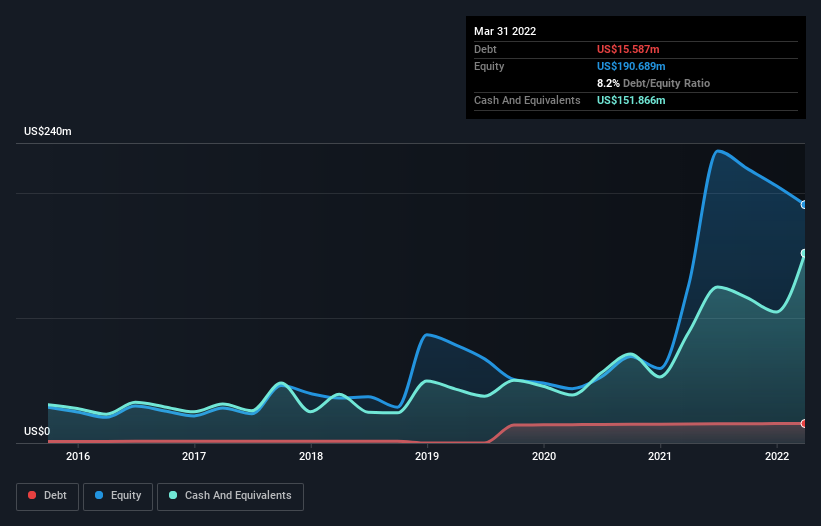The height and width of the screenshot is (526, 821).
Task: Click the 2019 axis label
Action: point(427,456)
